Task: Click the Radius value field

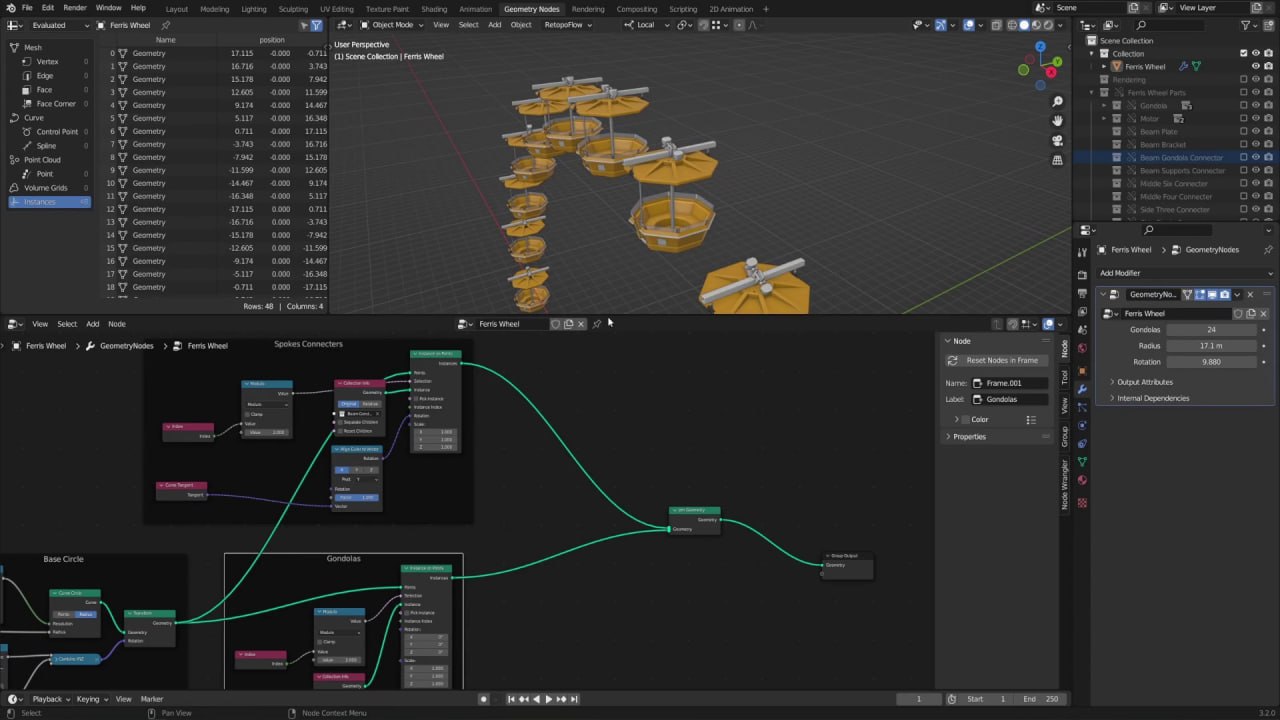Action: [1210, 346]
